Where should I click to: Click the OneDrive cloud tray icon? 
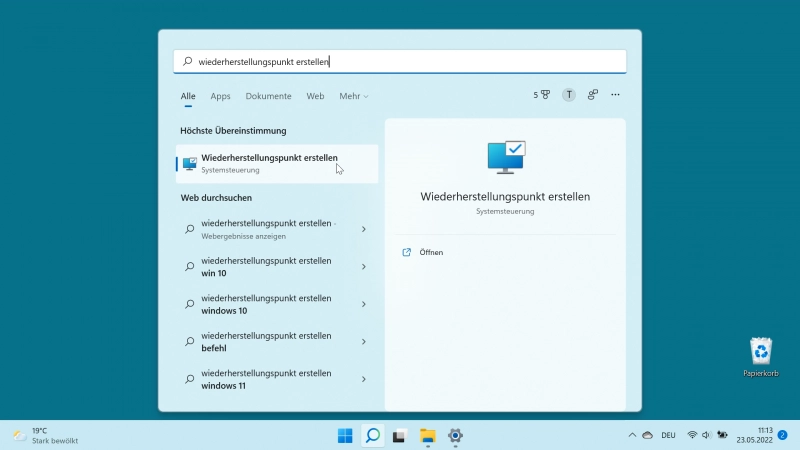647,435
